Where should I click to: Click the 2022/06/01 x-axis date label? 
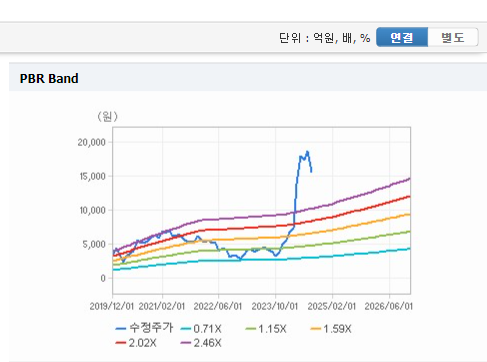[218, 306]
